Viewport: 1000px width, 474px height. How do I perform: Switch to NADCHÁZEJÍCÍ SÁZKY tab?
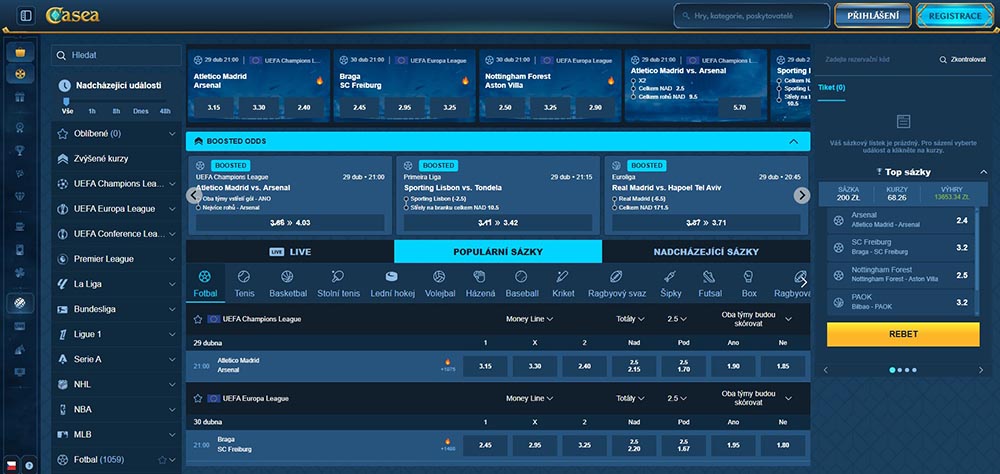tap(706, 251)
